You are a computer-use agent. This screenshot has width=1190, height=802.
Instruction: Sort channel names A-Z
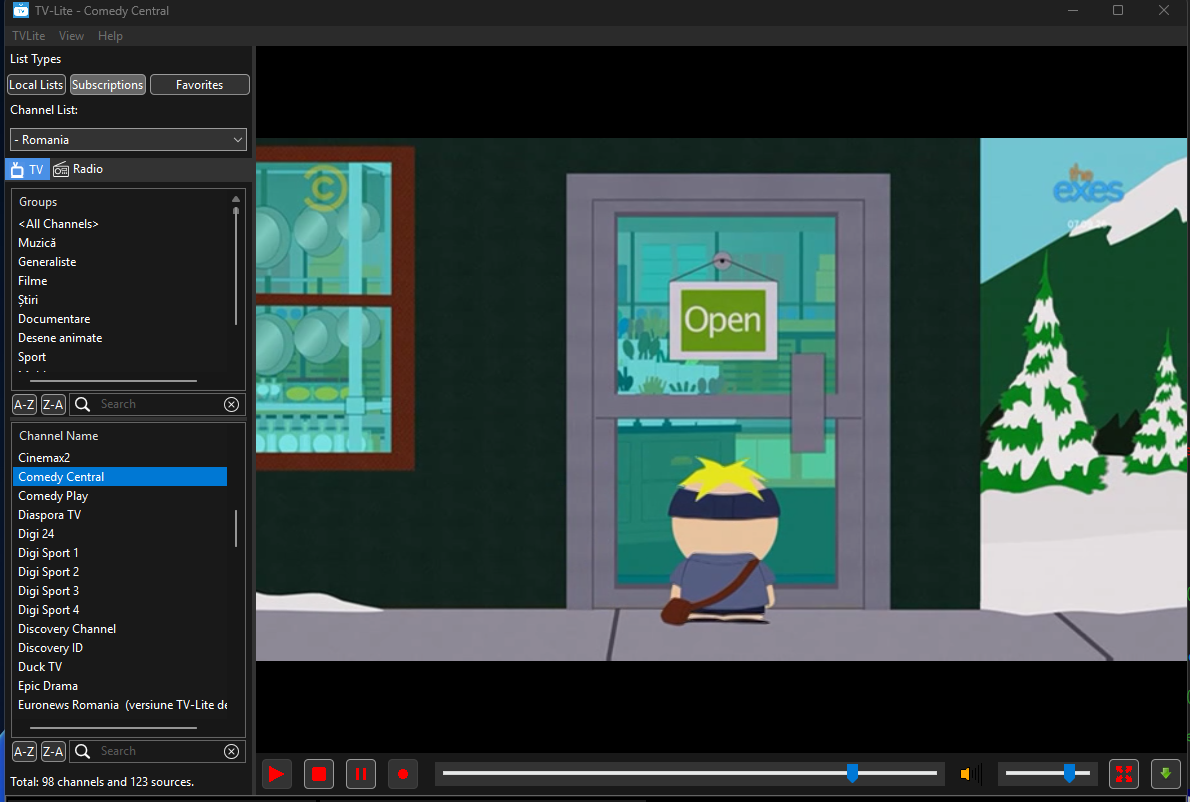[x=24, y=751]
